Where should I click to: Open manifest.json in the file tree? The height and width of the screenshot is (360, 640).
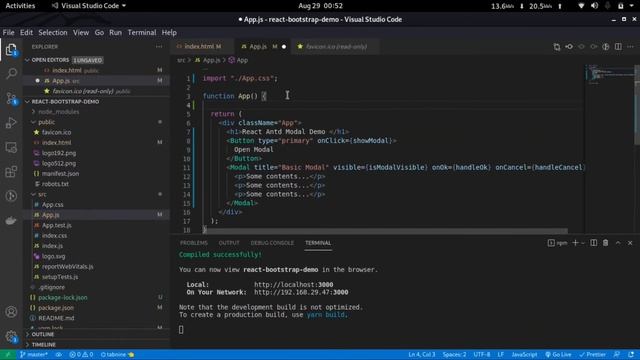[x=60, y=173]
